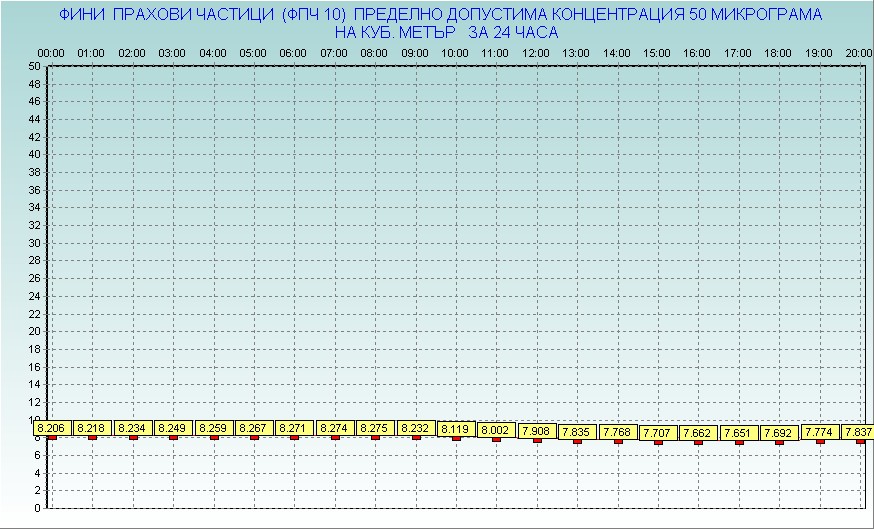Screen dimensions: 874x529
Task: Select the 8.274 data label
Action: tap(334, 428)
